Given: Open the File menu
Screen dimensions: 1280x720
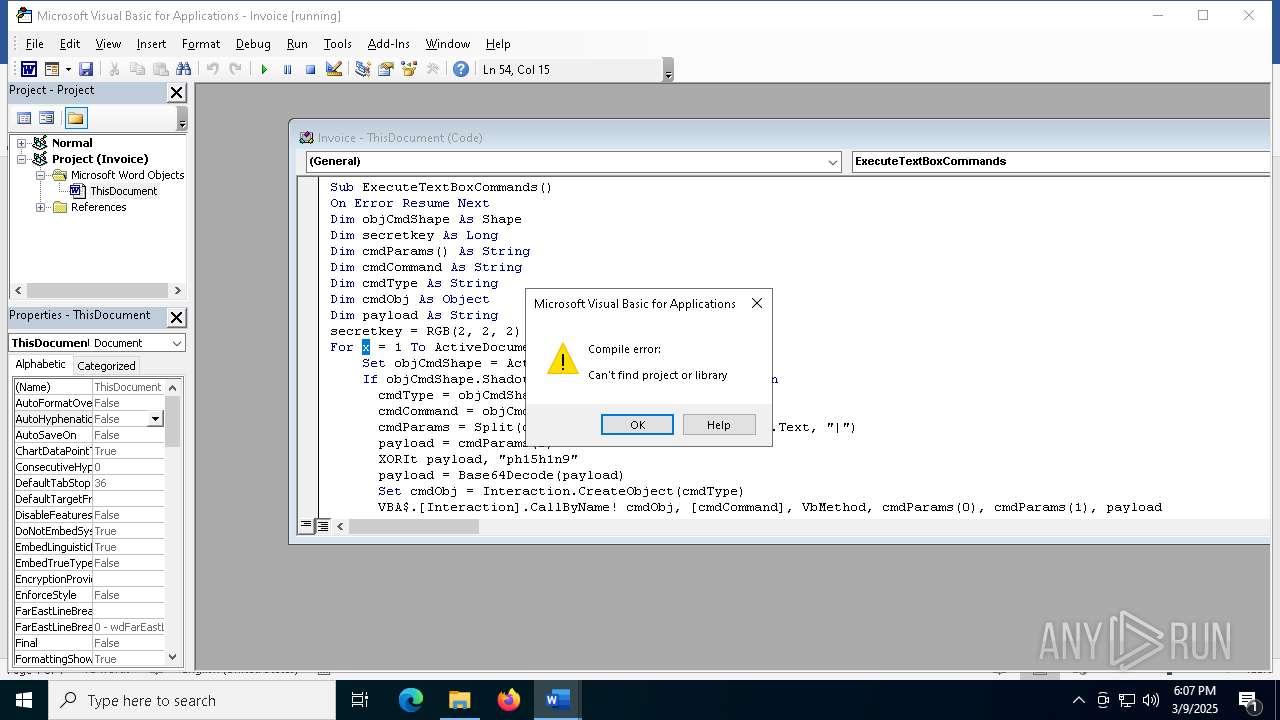Looking at the screenshot, I should pyautogui.click(x=35, y=44).
